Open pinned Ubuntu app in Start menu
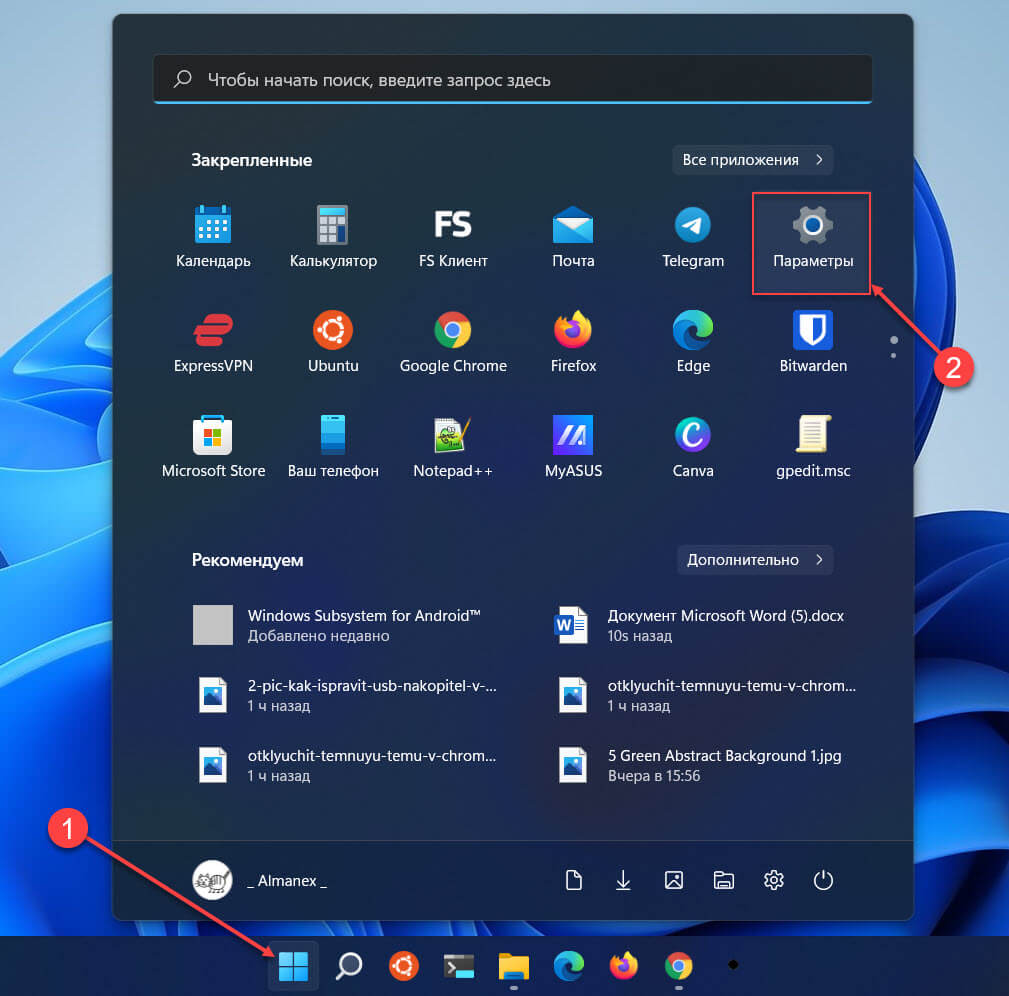The height and width of the screenshot is (996, 1009). (333, 342)
